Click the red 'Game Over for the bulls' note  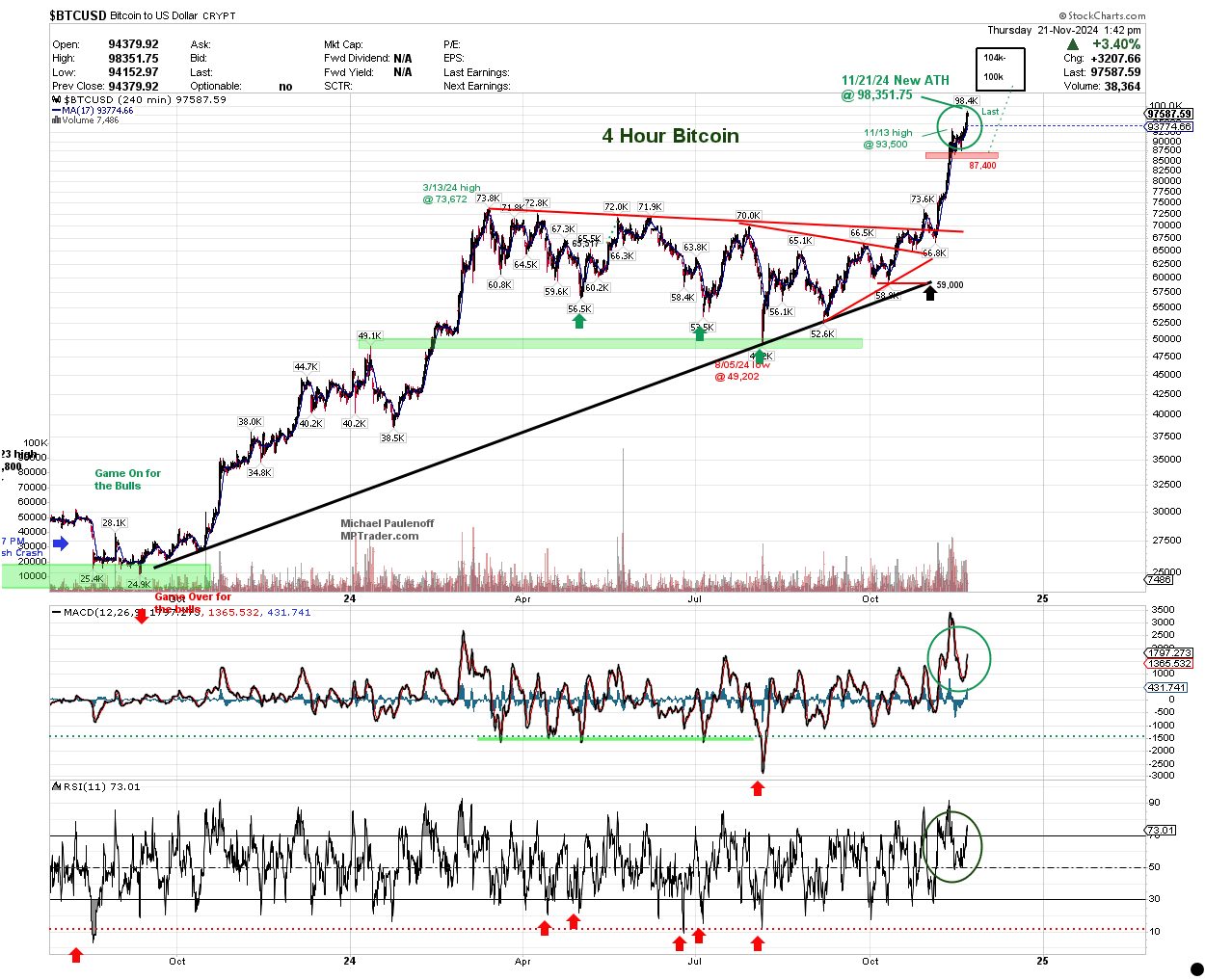click(x=192, y=603)
